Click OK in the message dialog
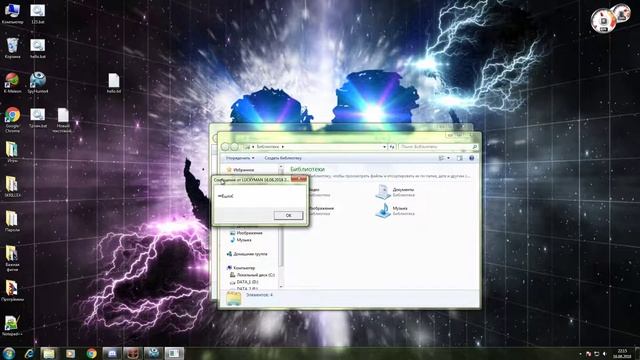640x360 pixels. 289,215
